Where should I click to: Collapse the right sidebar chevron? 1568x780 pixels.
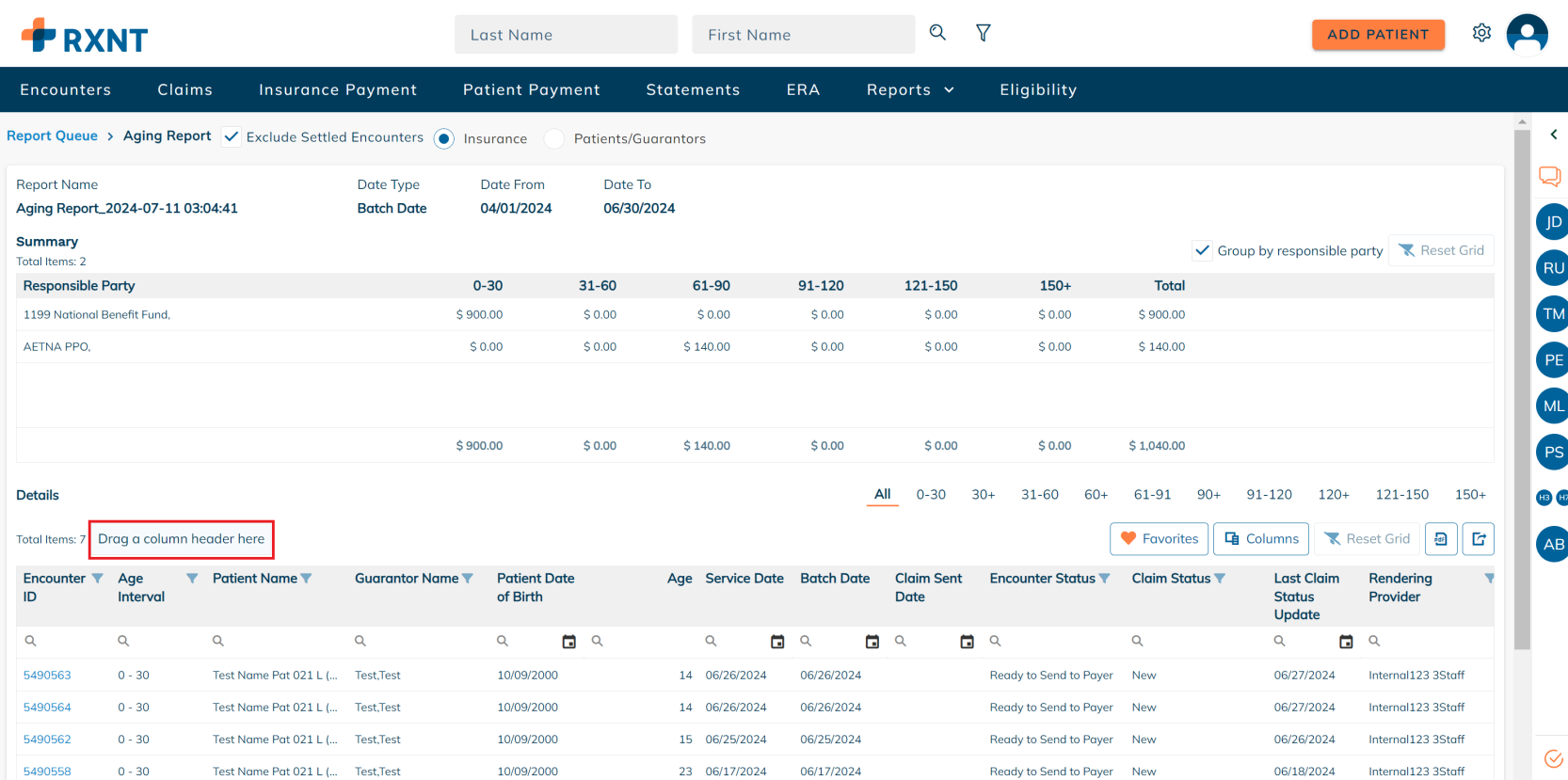pyautogui.click(x=1553, y=135)
